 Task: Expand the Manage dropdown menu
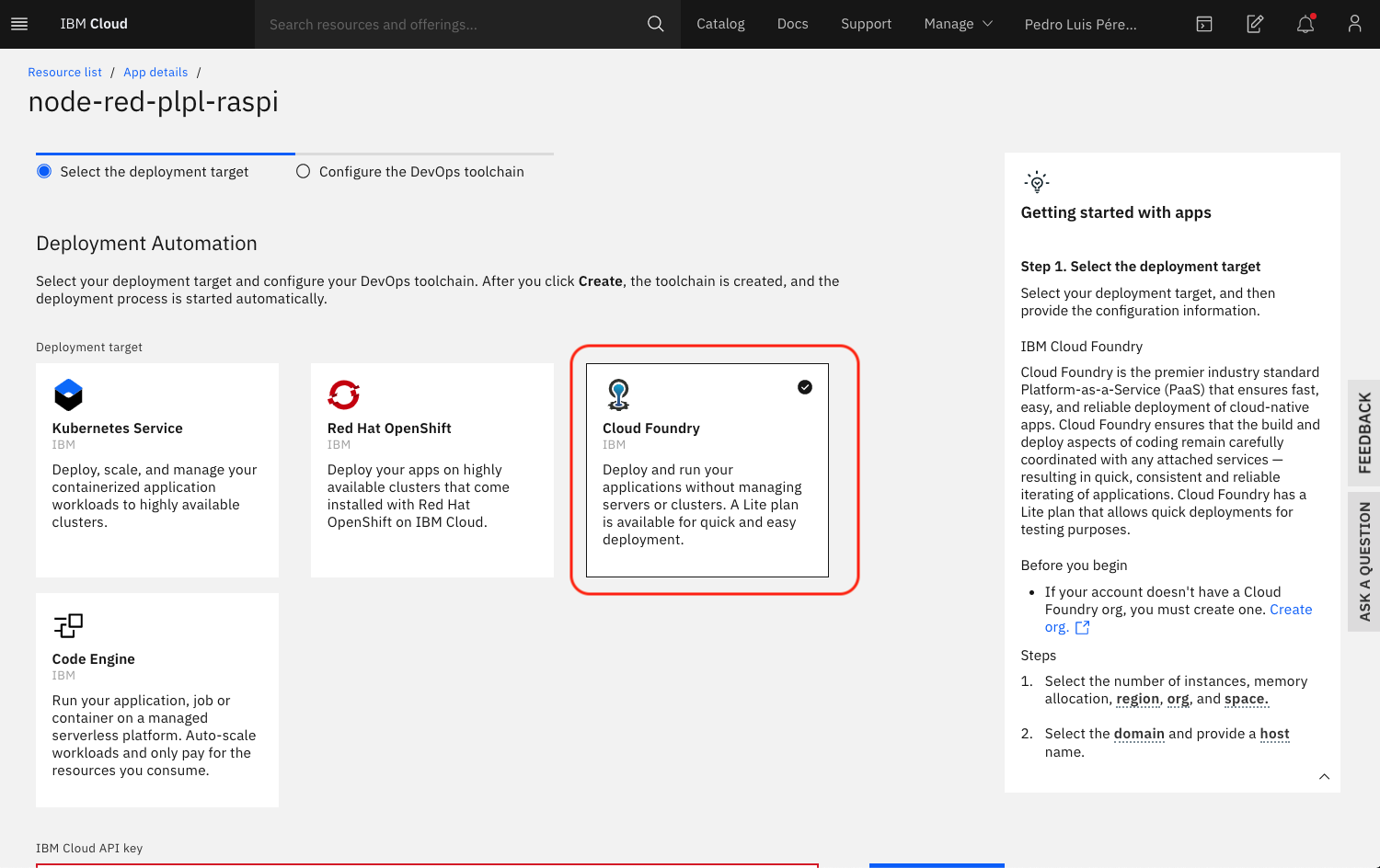(959, 24)
